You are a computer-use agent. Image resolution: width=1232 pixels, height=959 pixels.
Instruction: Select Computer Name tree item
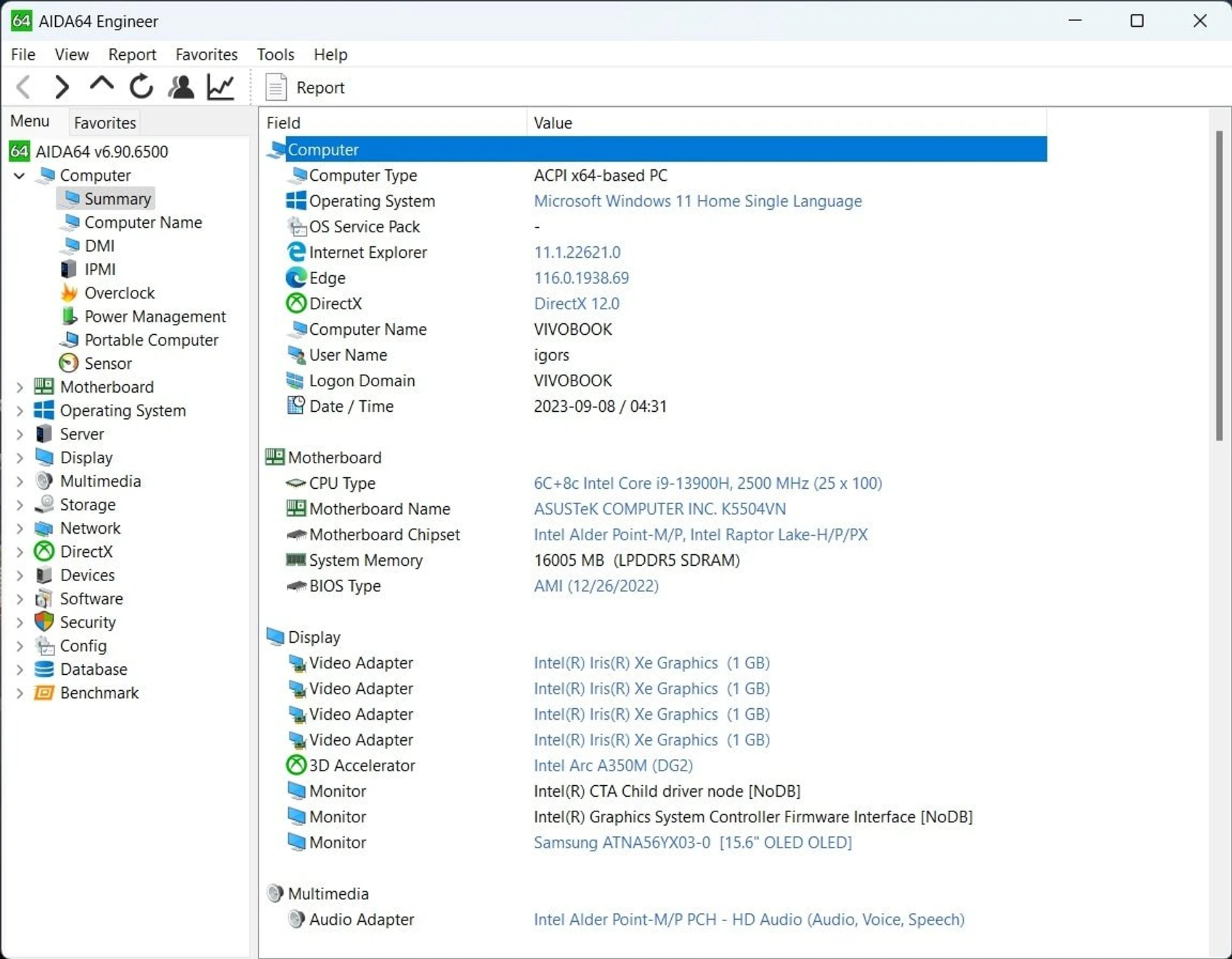[142, 223]
